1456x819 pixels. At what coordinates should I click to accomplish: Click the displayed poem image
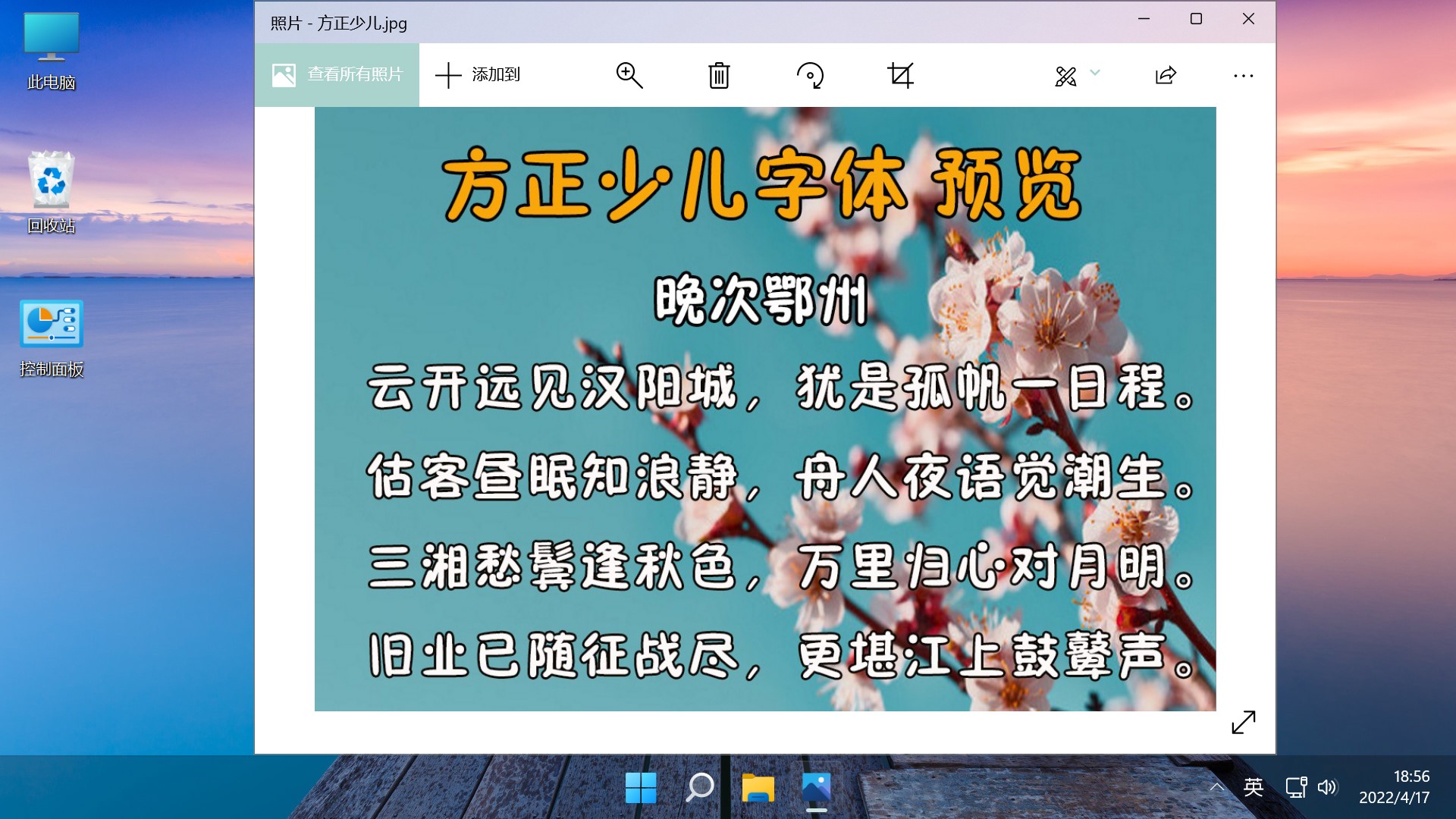[764, 409]
